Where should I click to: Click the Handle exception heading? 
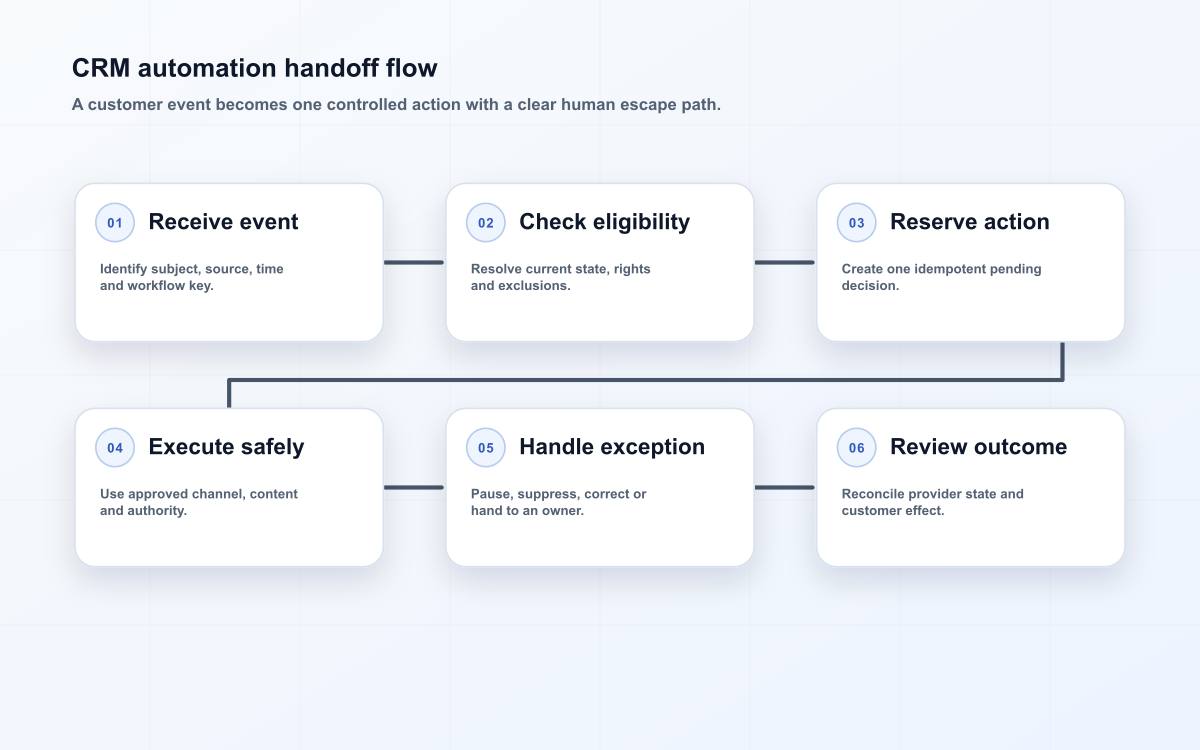[612, 447]
